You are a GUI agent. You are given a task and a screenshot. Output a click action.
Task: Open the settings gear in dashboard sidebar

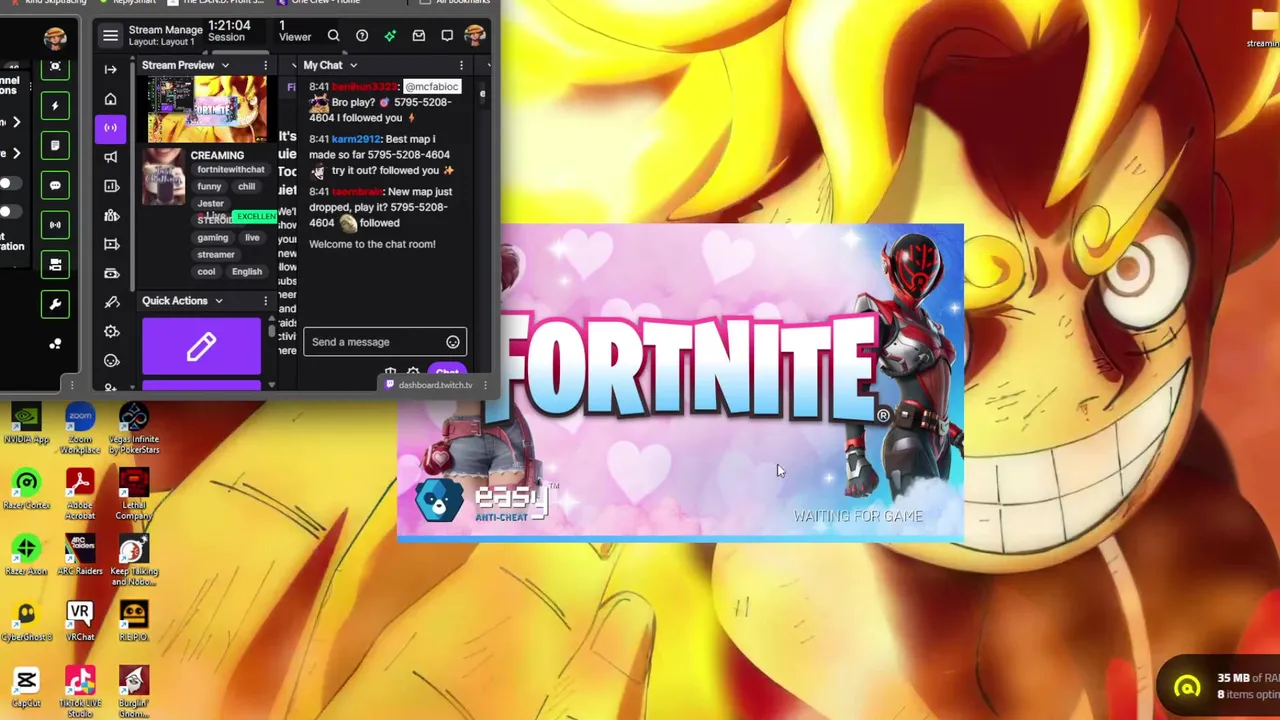click(111, 332)
